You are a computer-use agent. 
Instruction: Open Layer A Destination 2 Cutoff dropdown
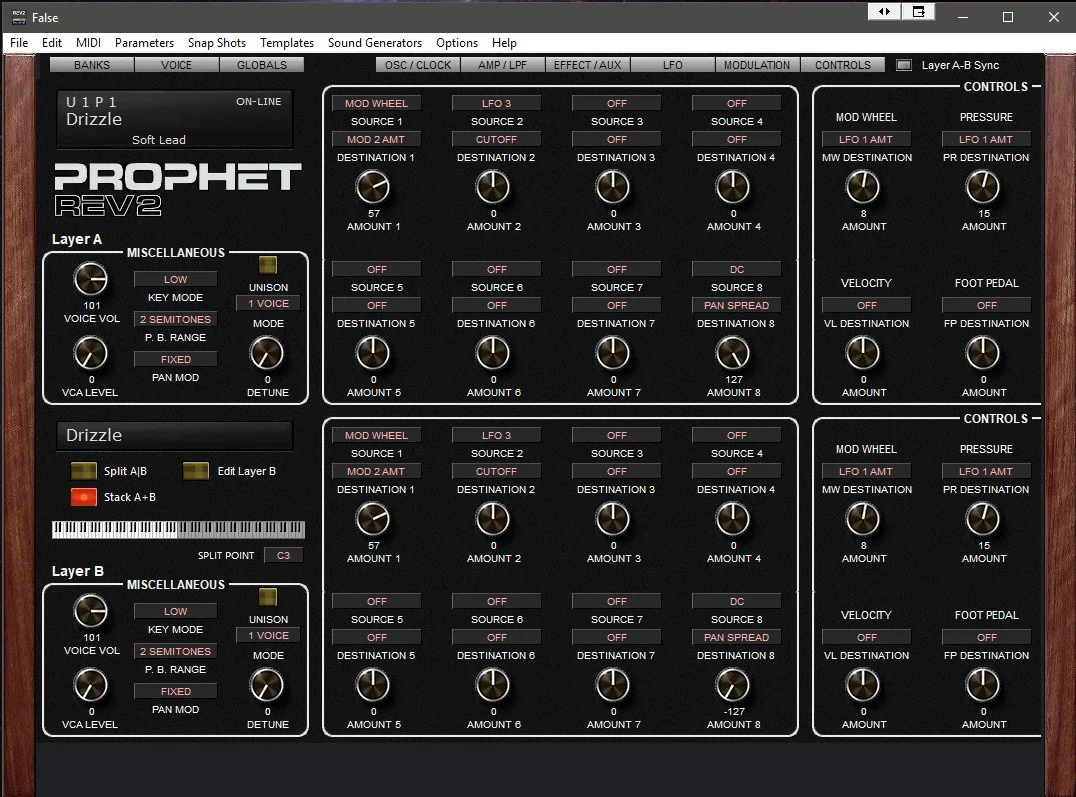[x=496, y=139]
